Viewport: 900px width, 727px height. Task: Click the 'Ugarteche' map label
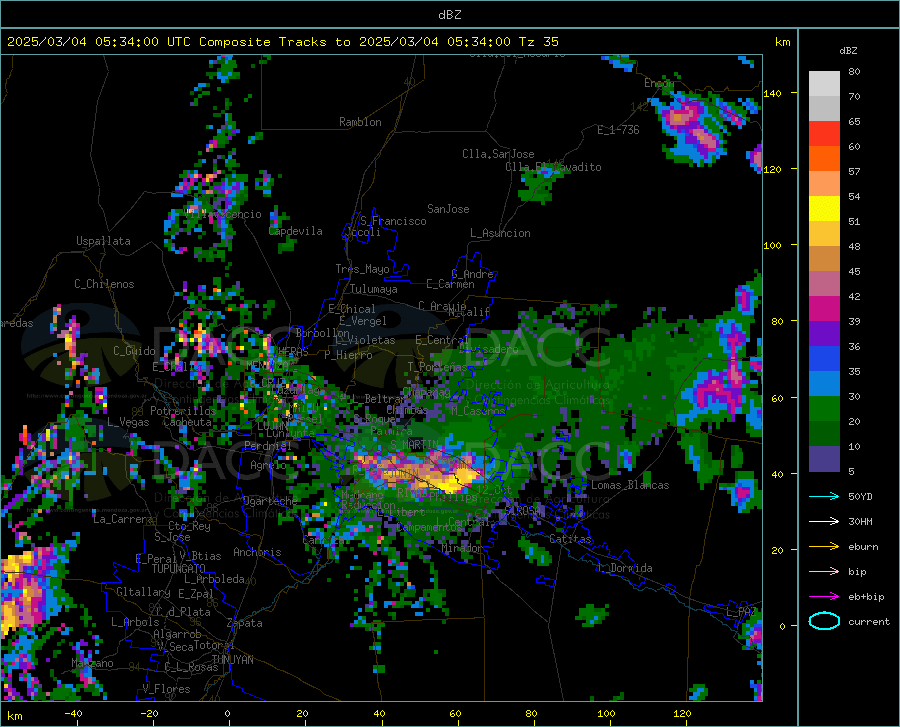pos(270,501)
